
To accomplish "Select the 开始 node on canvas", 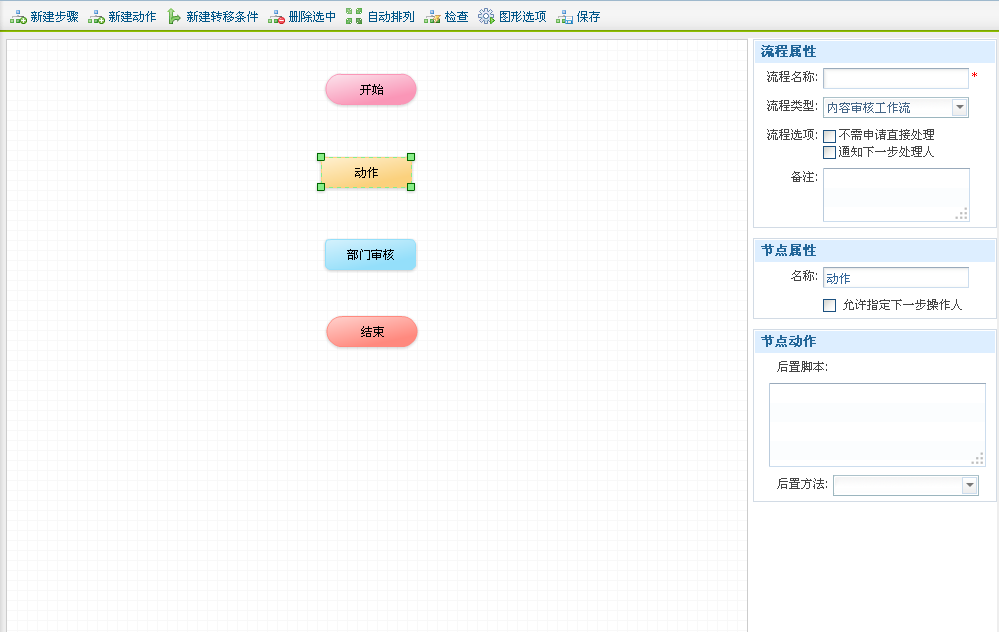I will (x=371, y=89).
